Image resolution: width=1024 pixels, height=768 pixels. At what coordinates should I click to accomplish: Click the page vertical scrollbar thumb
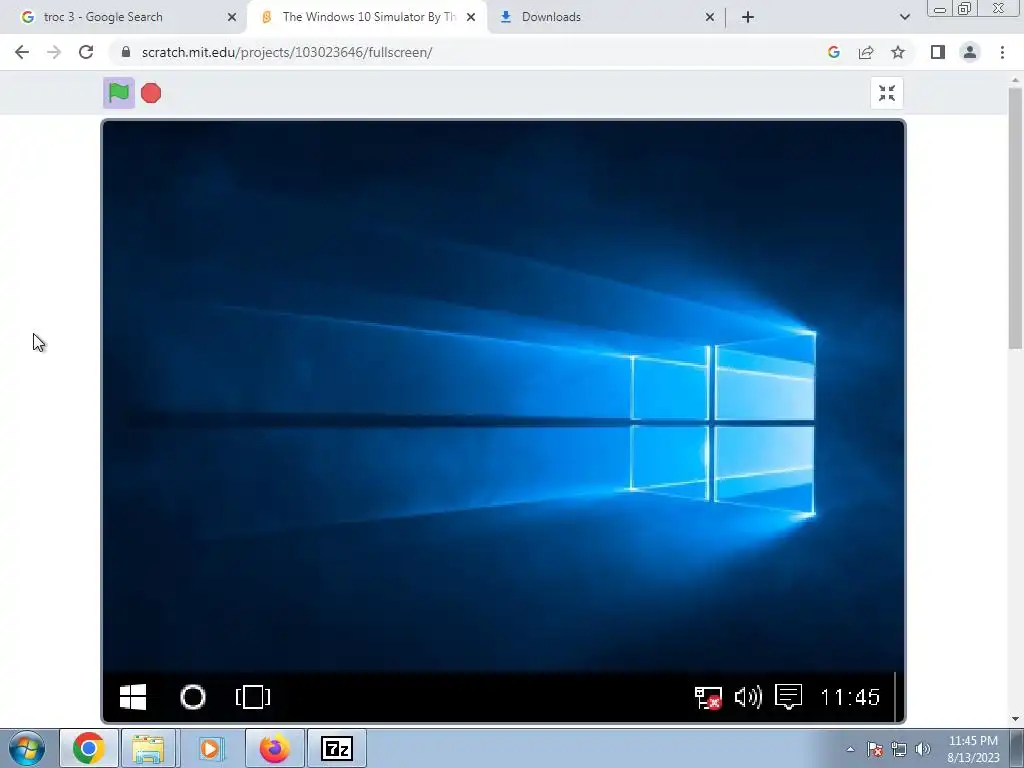click(x=1015, y=219)
